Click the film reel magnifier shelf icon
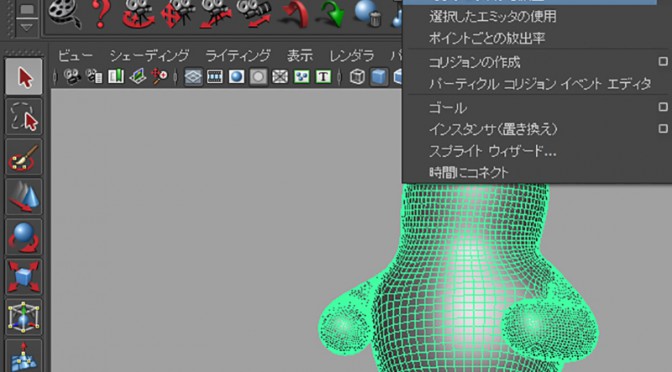The image size is (672, 372). pos(64,13)
